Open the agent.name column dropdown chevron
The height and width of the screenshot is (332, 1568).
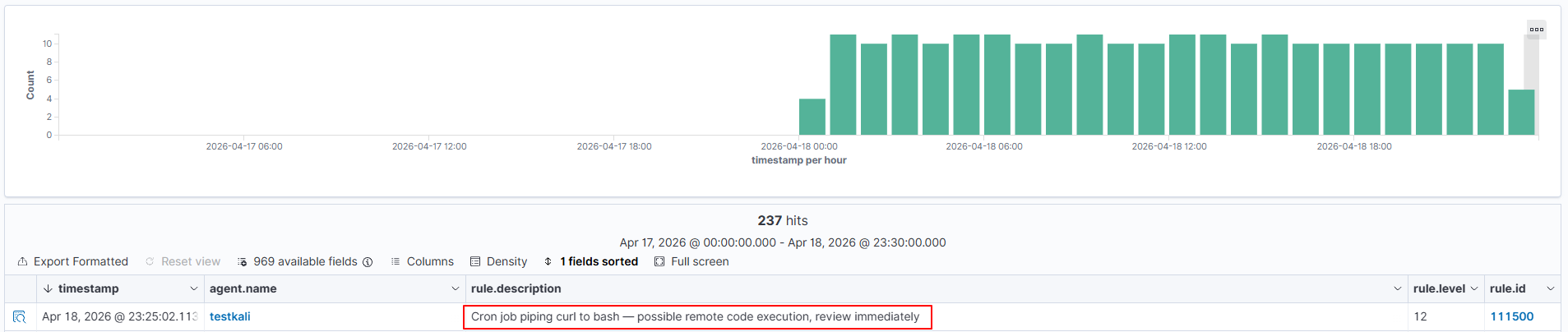click(455, 288)
